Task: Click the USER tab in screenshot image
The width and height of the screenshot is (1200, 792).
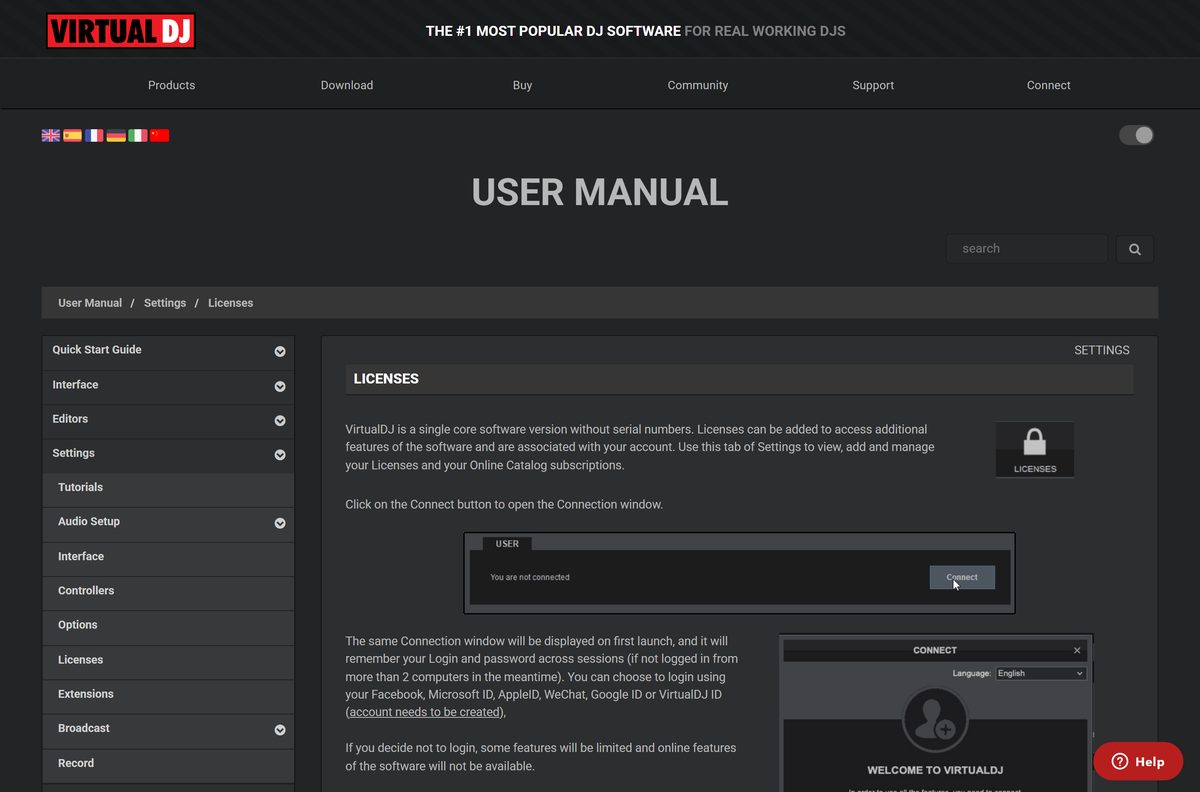Action: coord(507,544)
